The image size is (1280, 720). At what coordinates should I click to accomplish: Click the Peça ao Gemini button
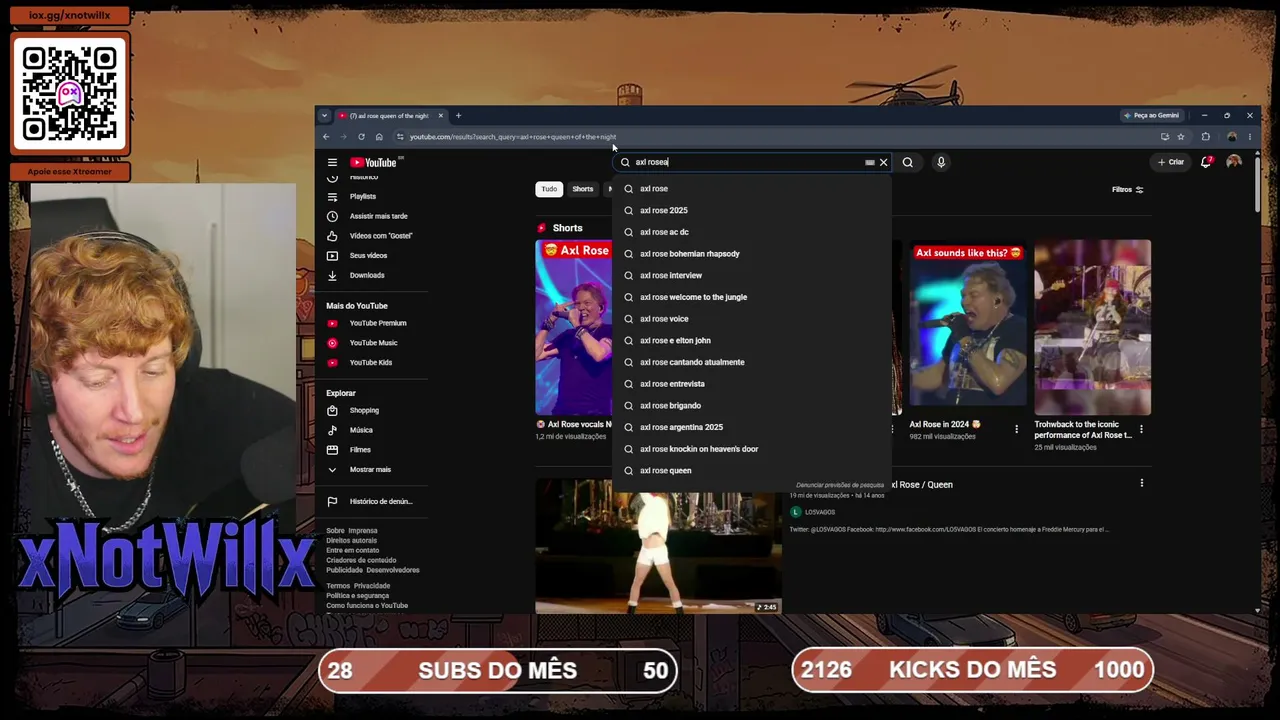tap(1152, 115)
